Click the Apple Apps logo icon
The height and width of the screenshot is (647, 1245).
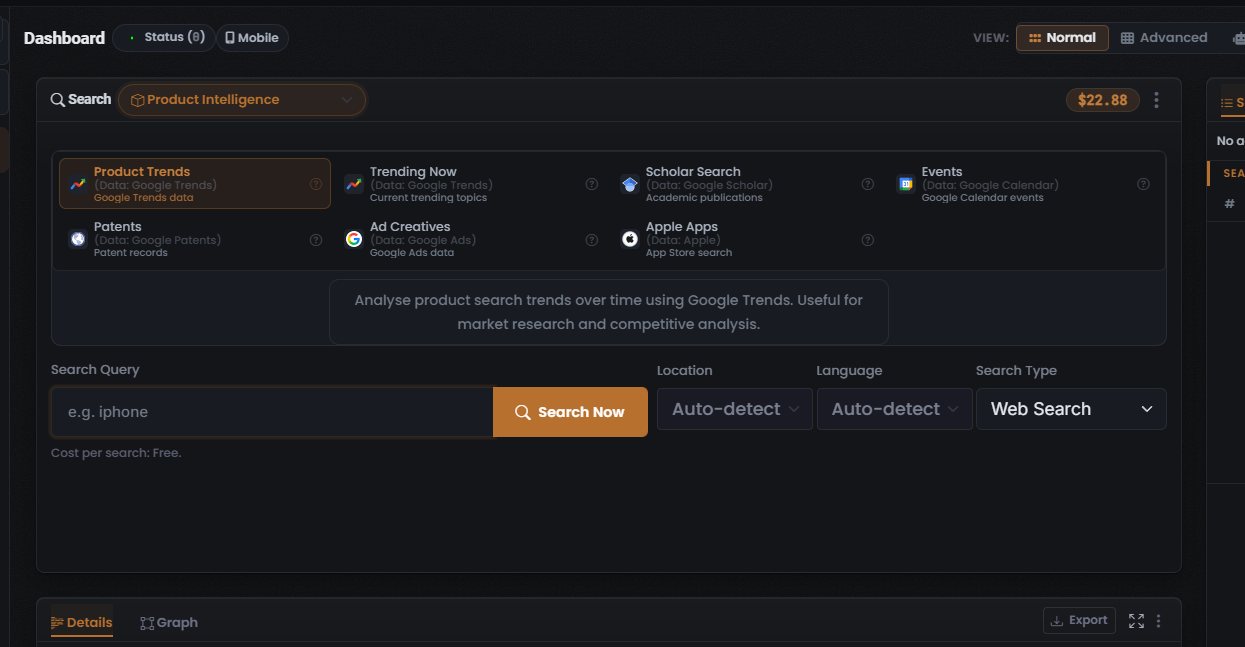coord(629,239)
